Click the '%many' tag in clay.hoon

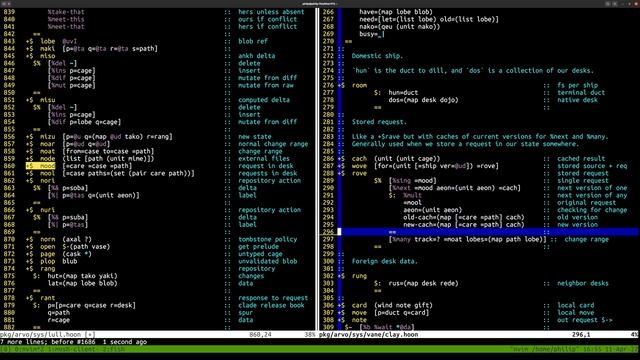(401, 240)
